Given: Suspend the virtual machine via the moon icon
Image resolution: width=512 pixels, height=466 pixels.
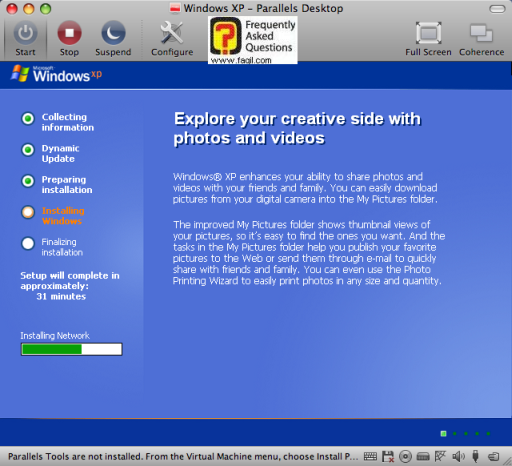Looking at the screenshot, I should click(x=113, y=38).
